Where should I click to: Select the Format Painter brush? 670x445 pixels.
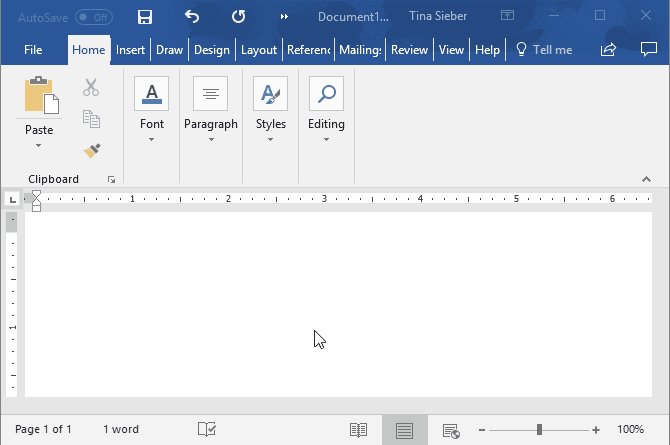[x=92, y=150]
